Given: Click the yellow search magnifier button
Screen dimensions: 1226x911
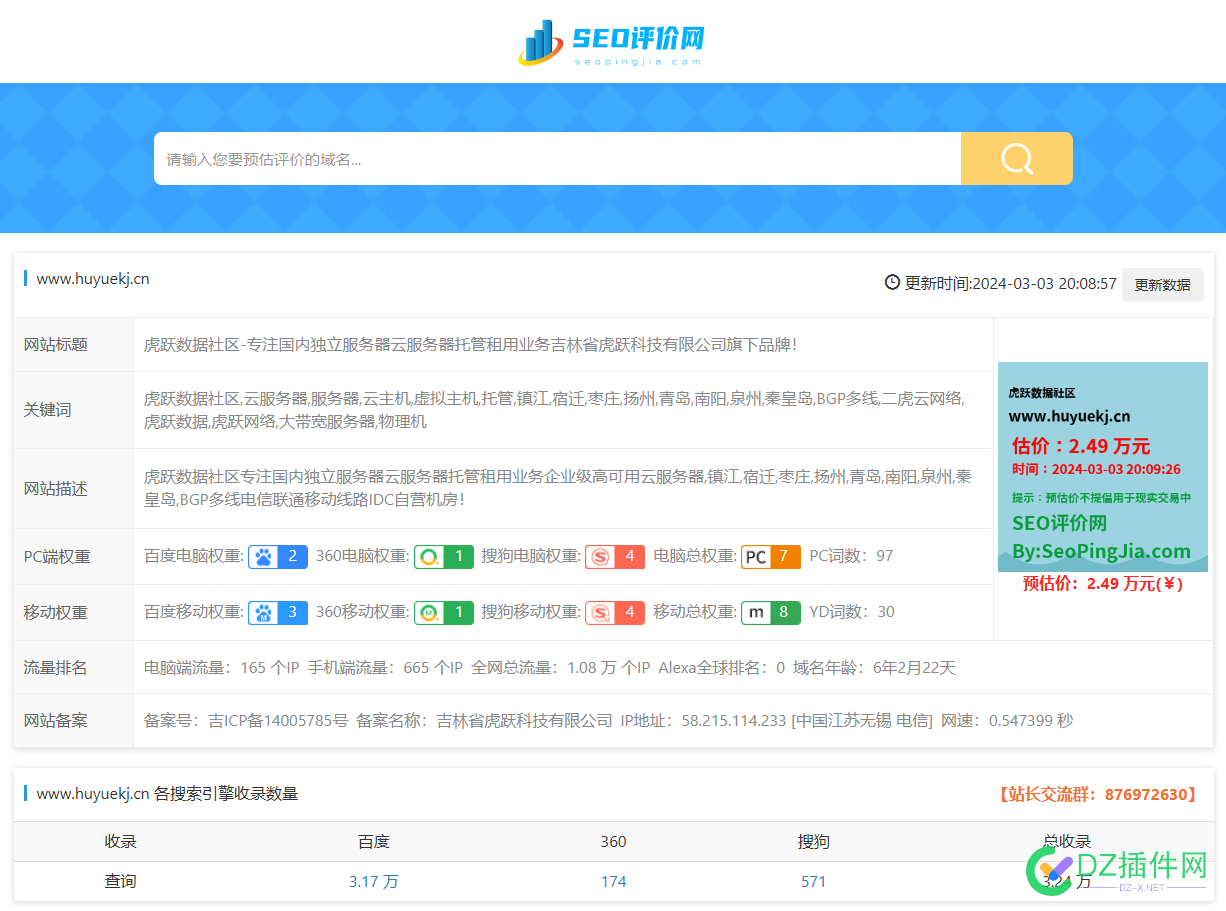Looking at the screenshot, I should [x=1016, y=158].
